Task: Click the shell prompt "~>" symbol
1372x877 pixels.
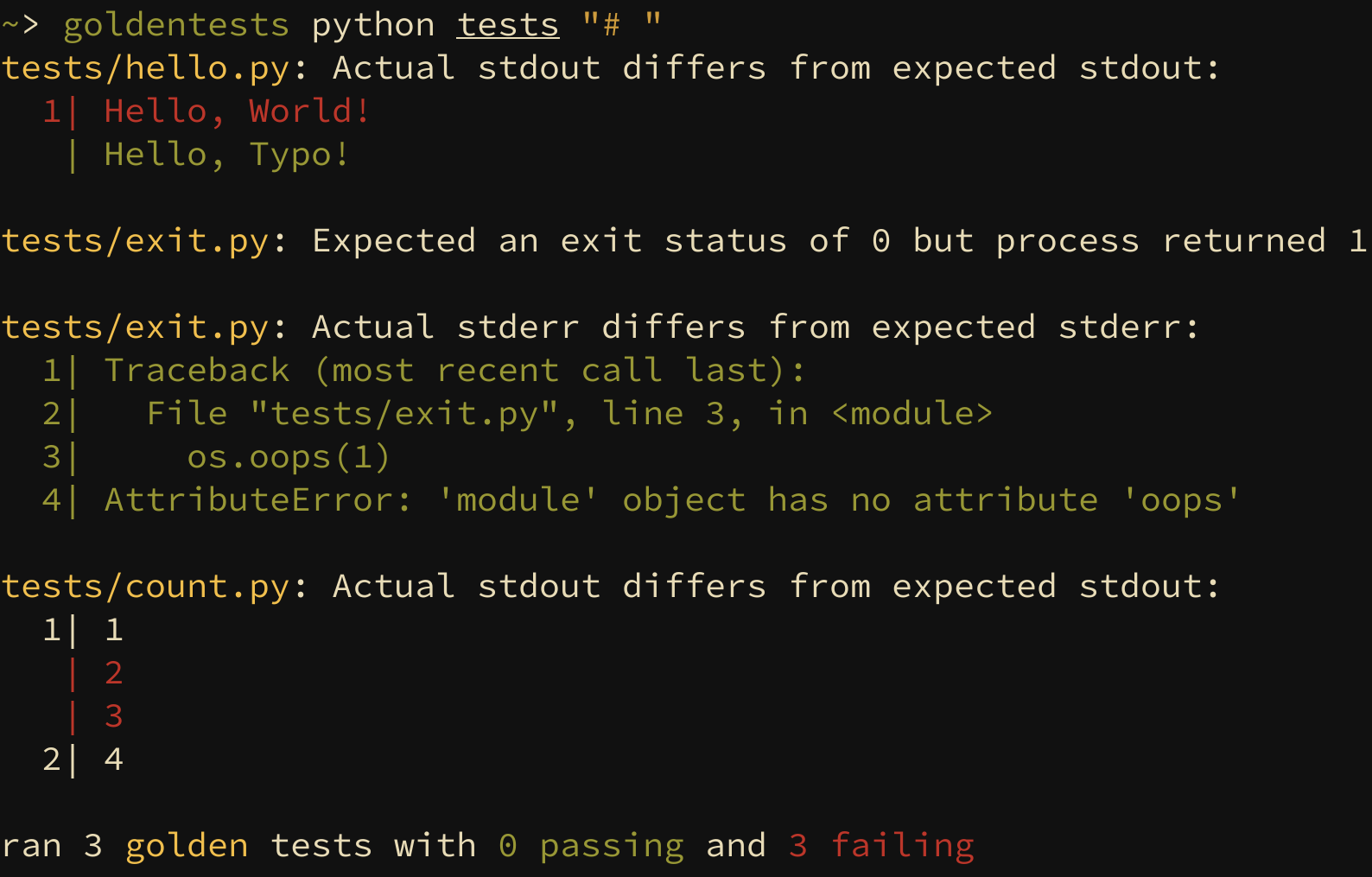Action: point(21,25)
